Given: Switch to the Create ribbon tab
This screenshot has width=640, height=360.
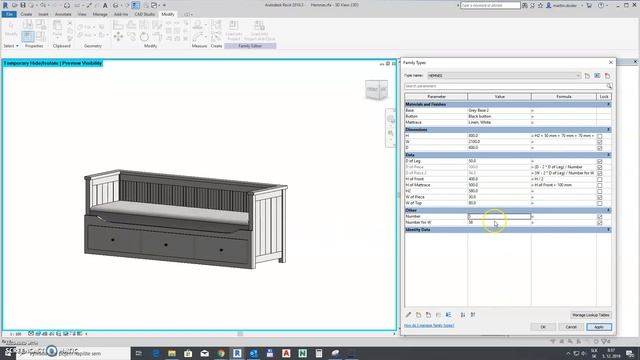Looking at the screenshot, I should [x=26, y=14].
